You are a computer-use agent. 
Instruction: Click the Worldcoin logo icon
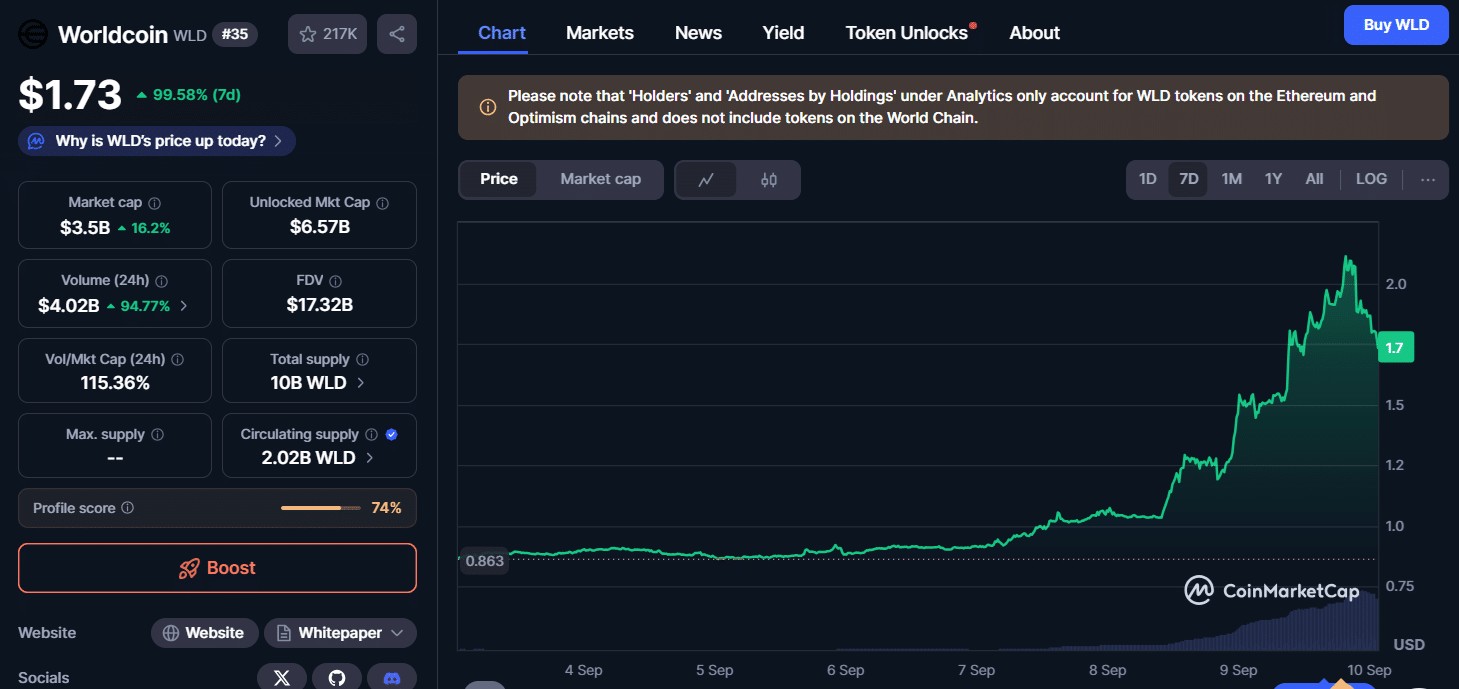(x=33, y=34)
